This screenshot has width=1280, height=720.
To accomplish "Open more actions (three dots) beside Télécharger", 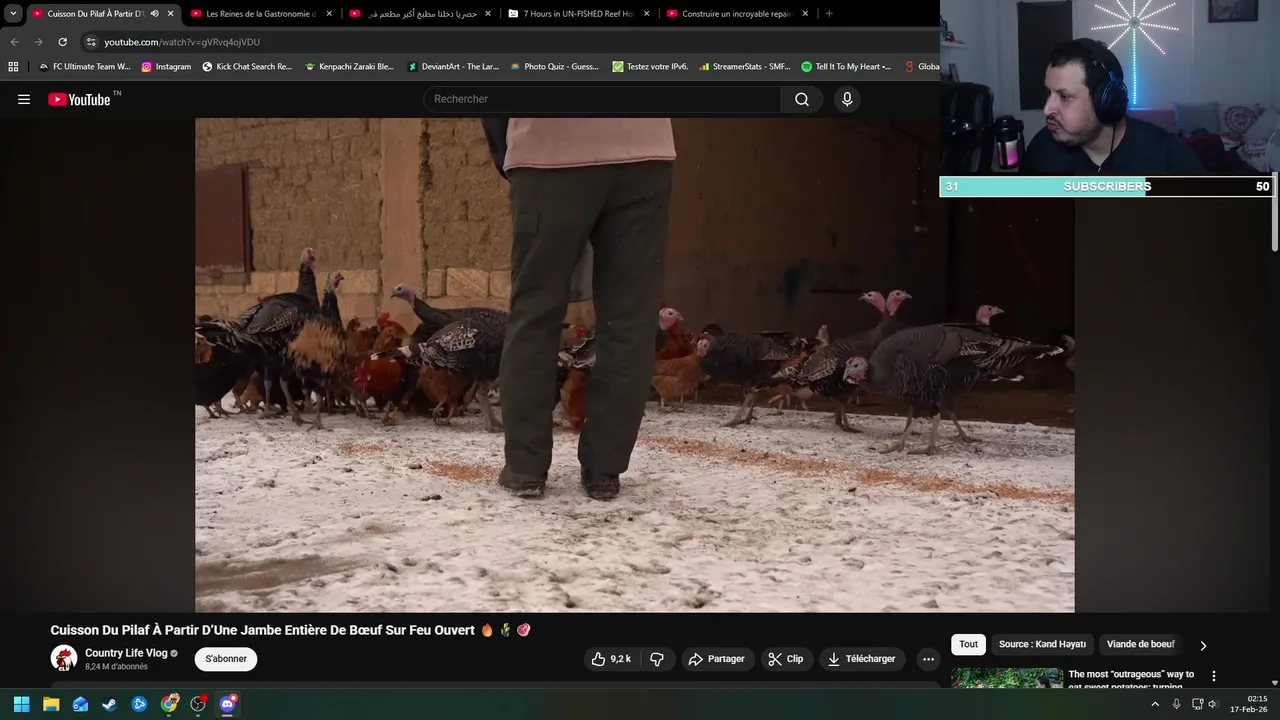I will point(928,659).
